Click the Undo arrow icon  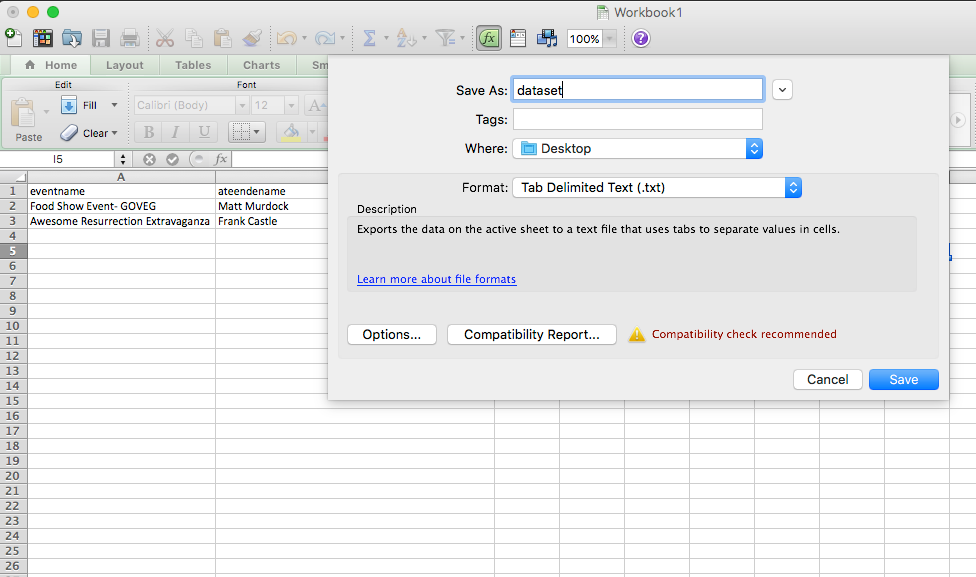(286, 38)
